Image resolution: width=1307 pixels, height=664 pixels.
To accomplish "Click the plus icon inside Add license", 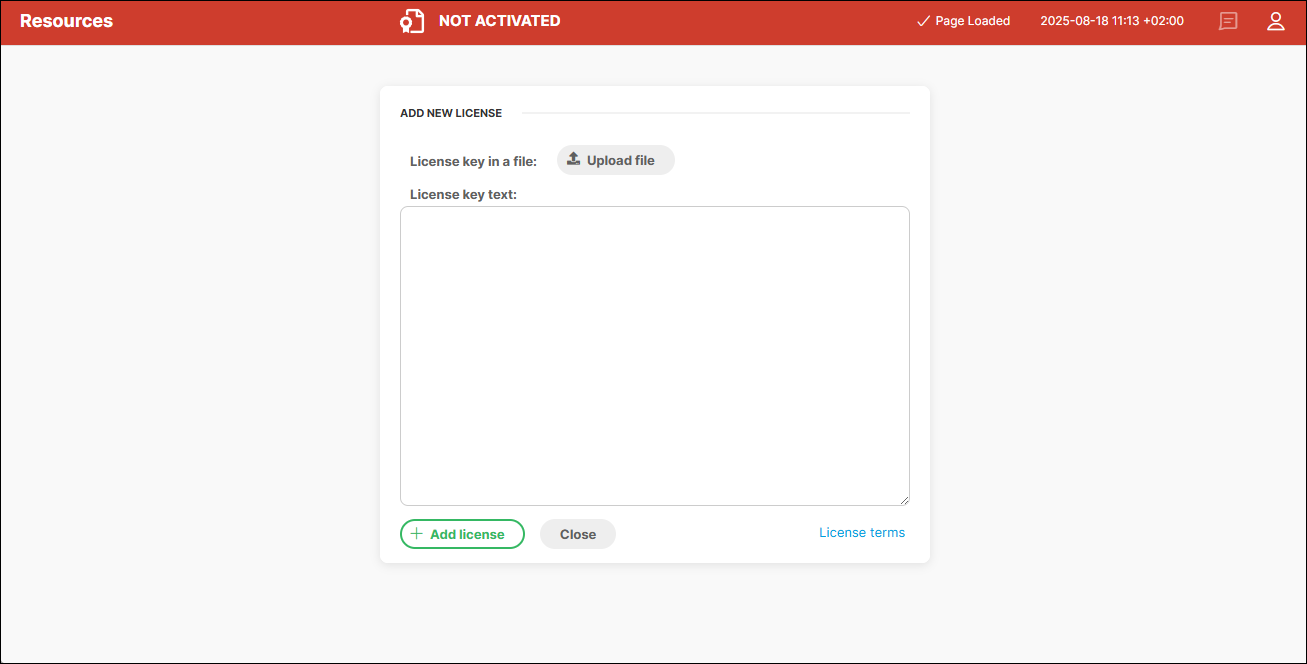I will pyautogui.click(x=417, y=533).
